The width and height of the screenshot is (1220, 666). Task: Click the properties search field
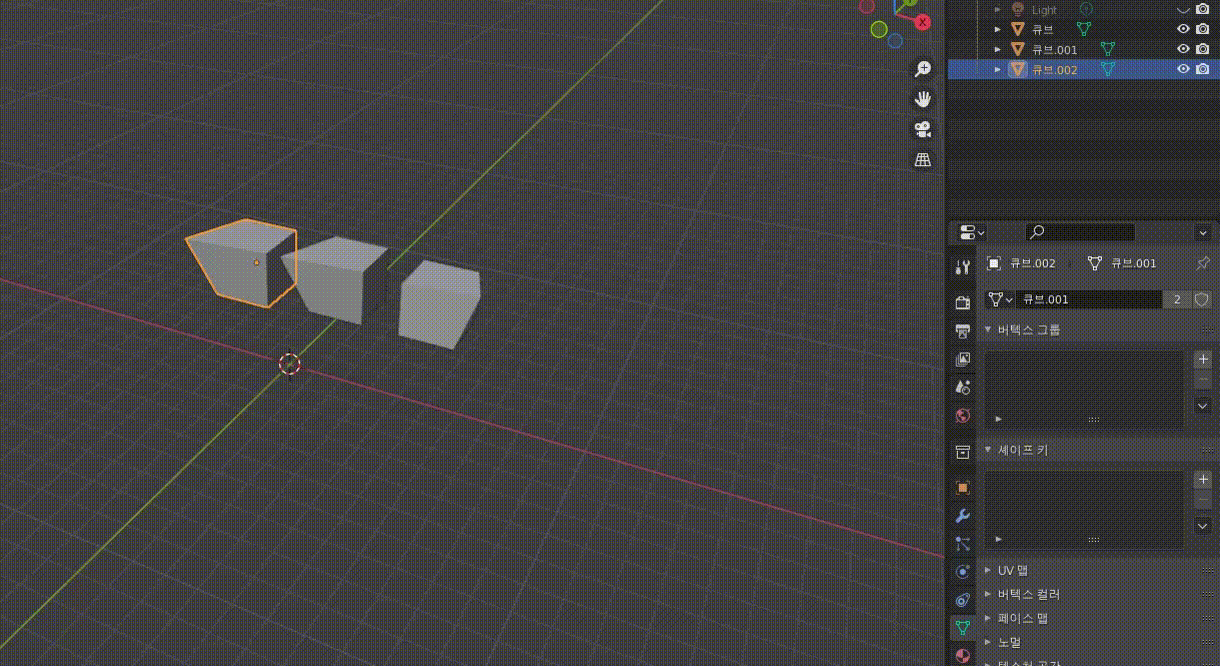[1081, 232]
